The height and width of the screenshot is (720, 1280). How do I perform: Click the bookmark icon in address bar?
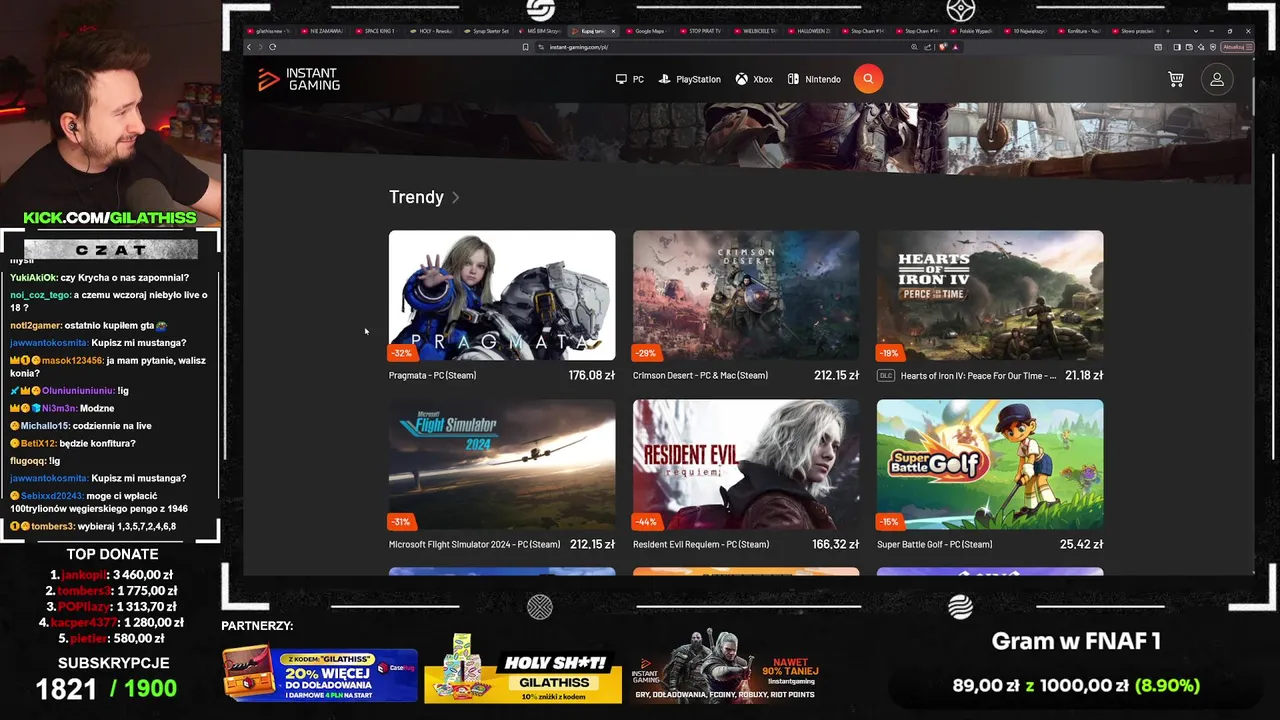click(525, 47)
